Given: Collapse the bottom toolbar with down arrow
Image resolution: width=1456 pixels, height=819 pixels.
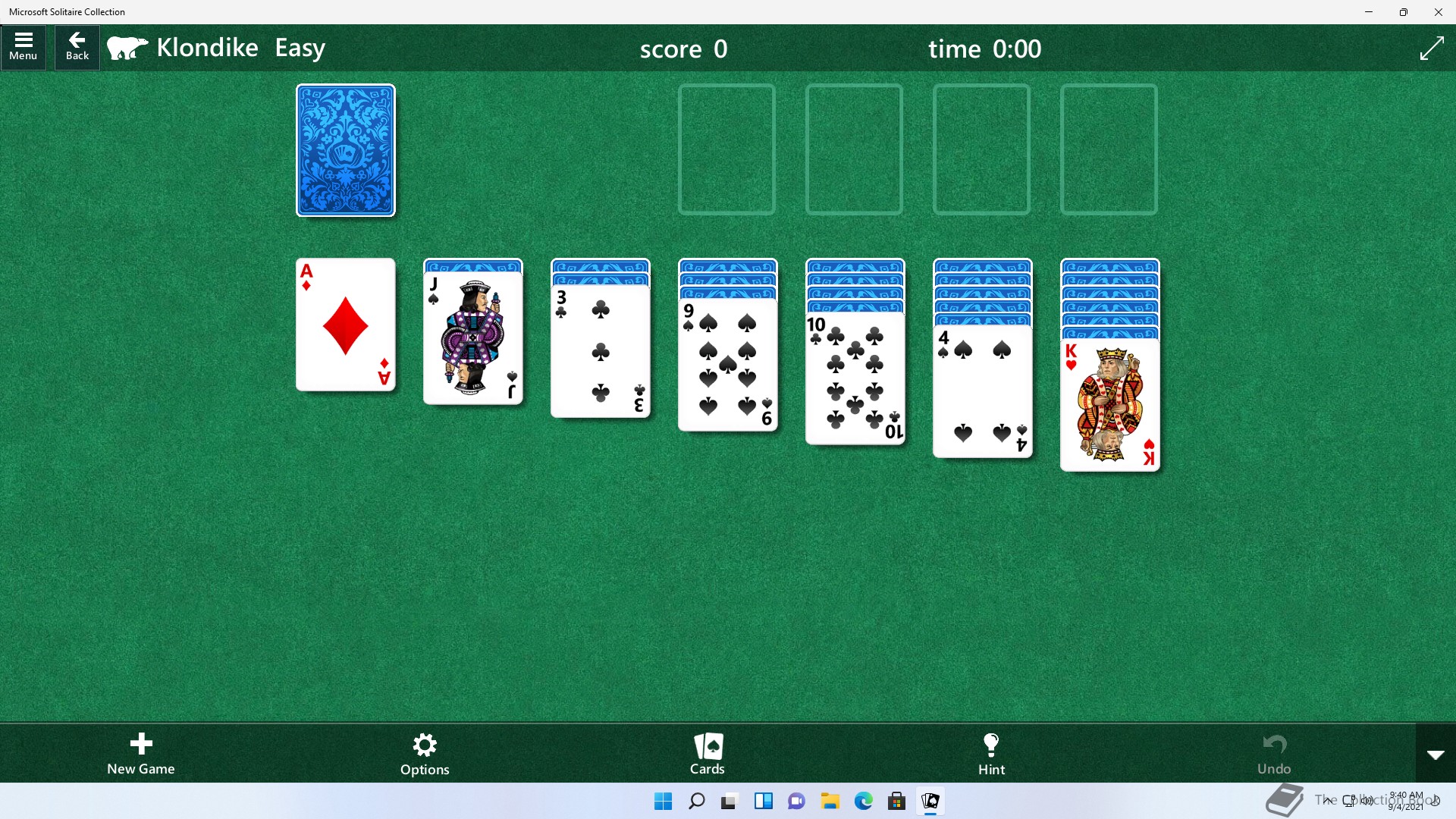Looking at the screenshot, I should pos(1436,754).
